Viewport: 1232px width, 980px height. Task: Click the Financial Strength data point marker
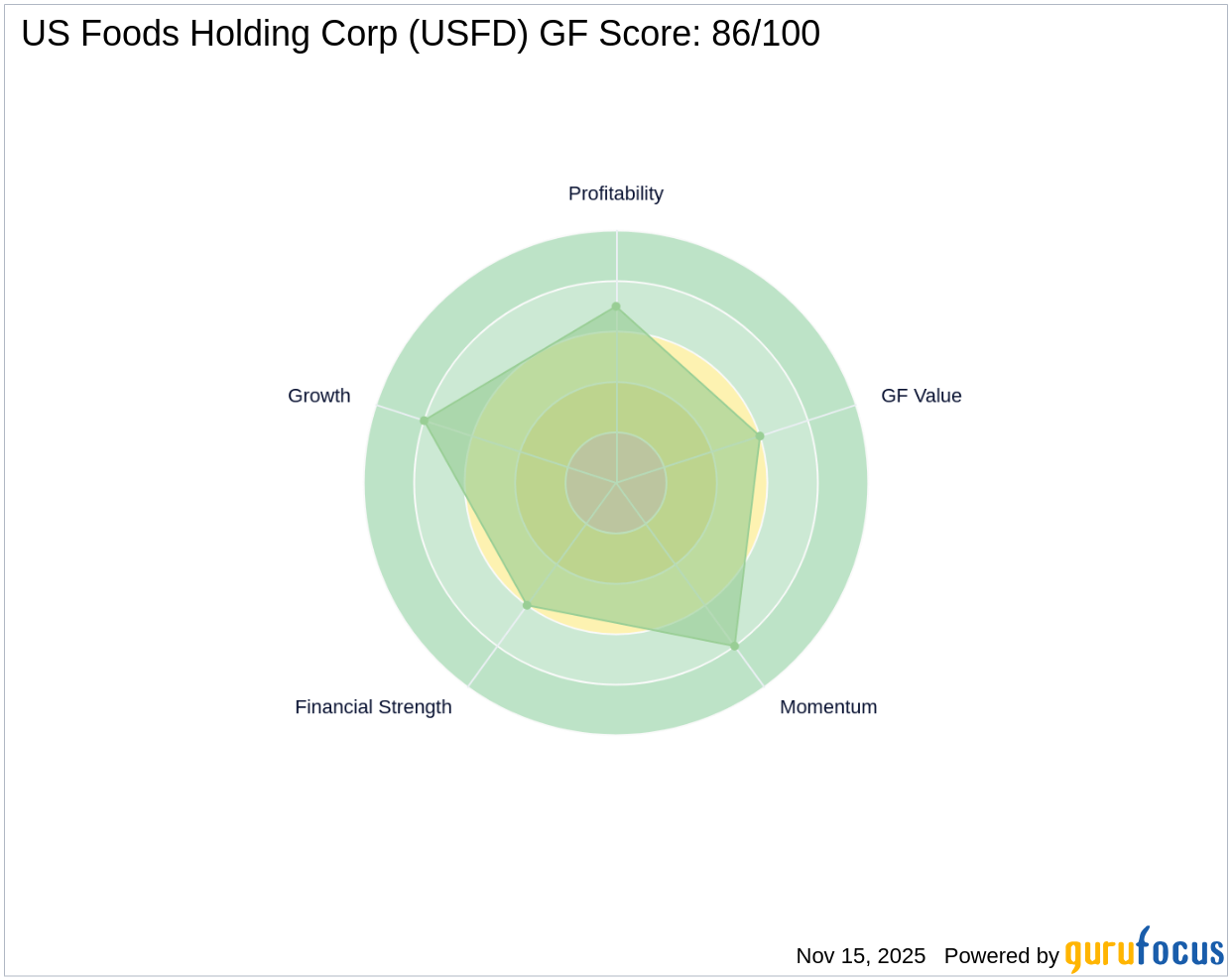point(527,605)
